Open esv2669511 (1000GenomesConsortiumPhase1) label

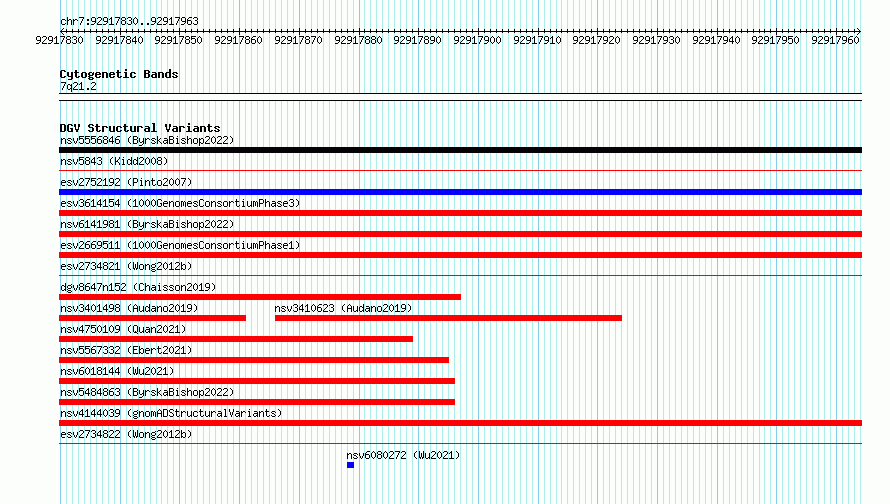point(180,245)
